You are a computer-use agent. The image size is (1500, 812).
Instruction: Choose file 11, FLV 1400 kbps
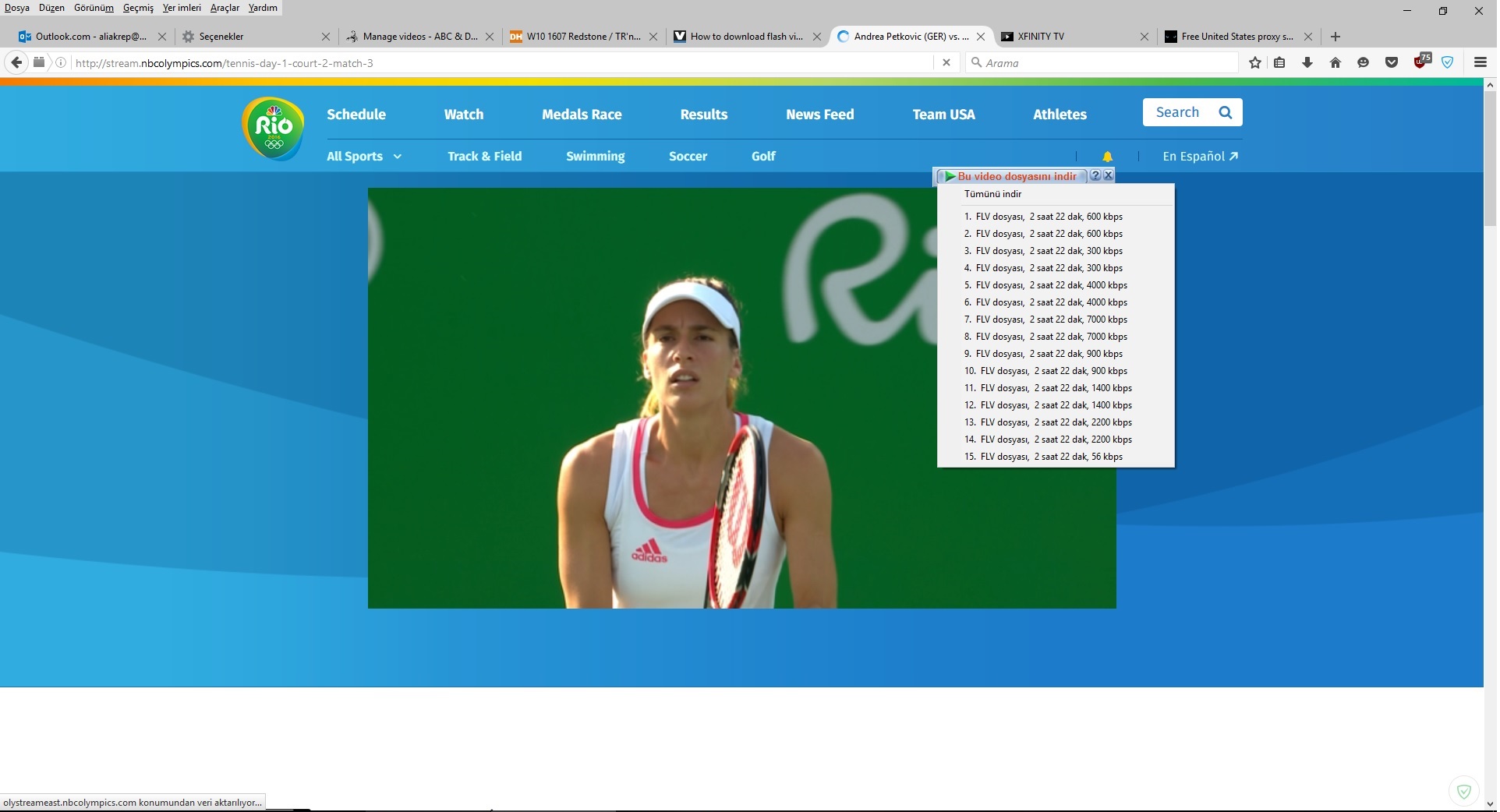coord(1056,388)
